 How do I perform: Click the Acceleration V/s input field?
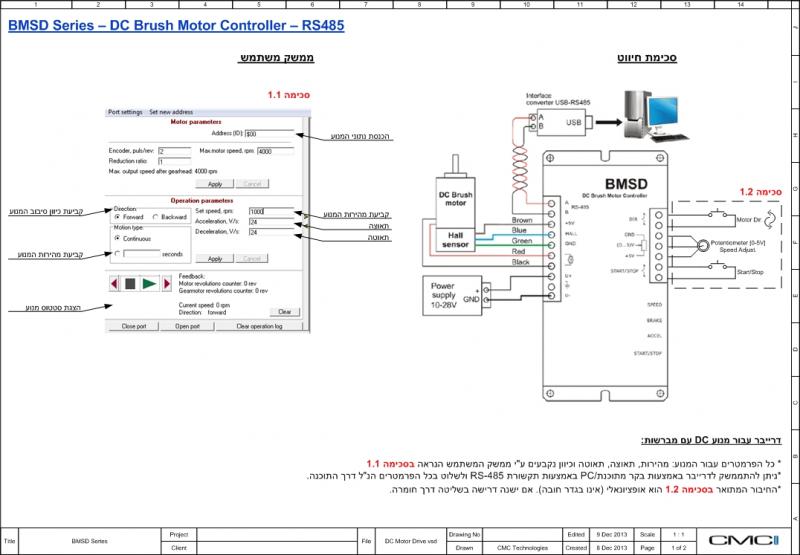[x=271, y=221]
